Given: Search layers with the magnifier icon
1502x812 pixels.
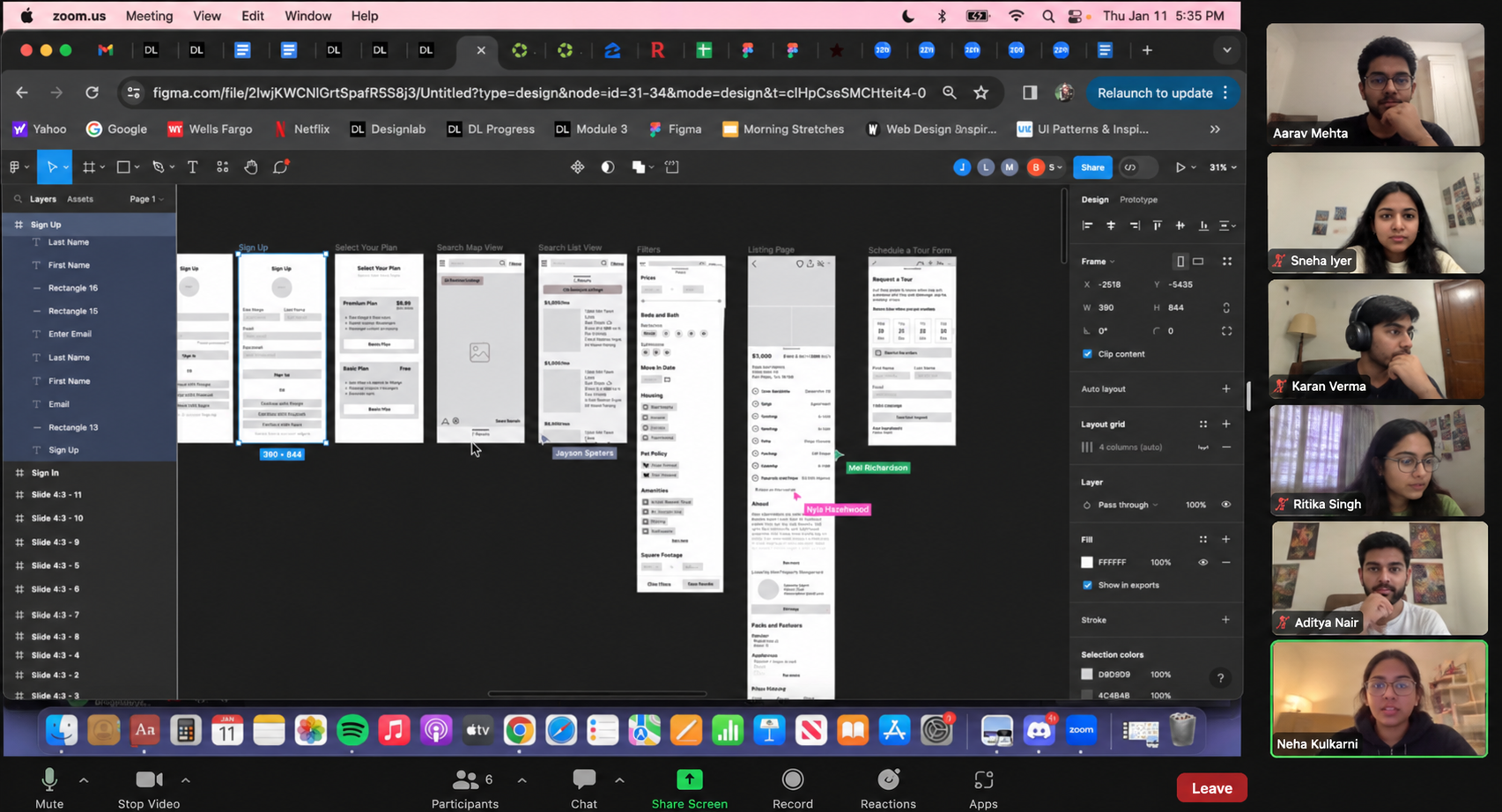Looking at the screenshot, I should click(x=18, y=199).
